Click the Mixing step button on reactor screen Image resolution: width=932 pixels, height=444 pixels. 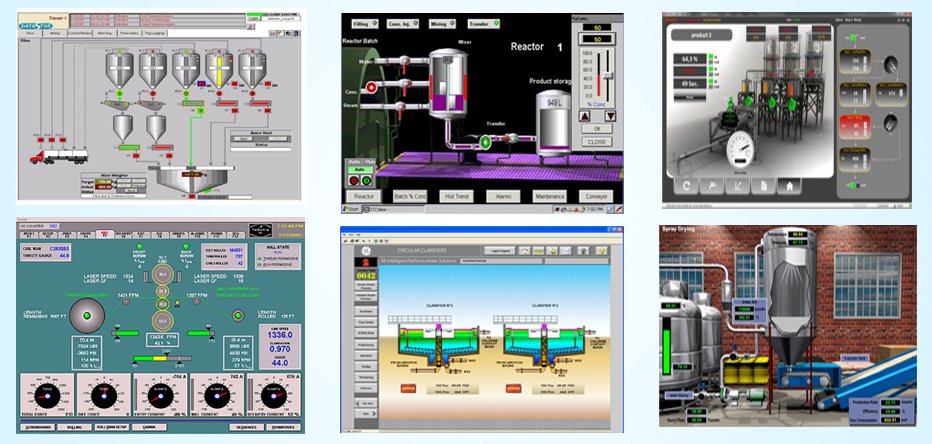click(443, 24)
